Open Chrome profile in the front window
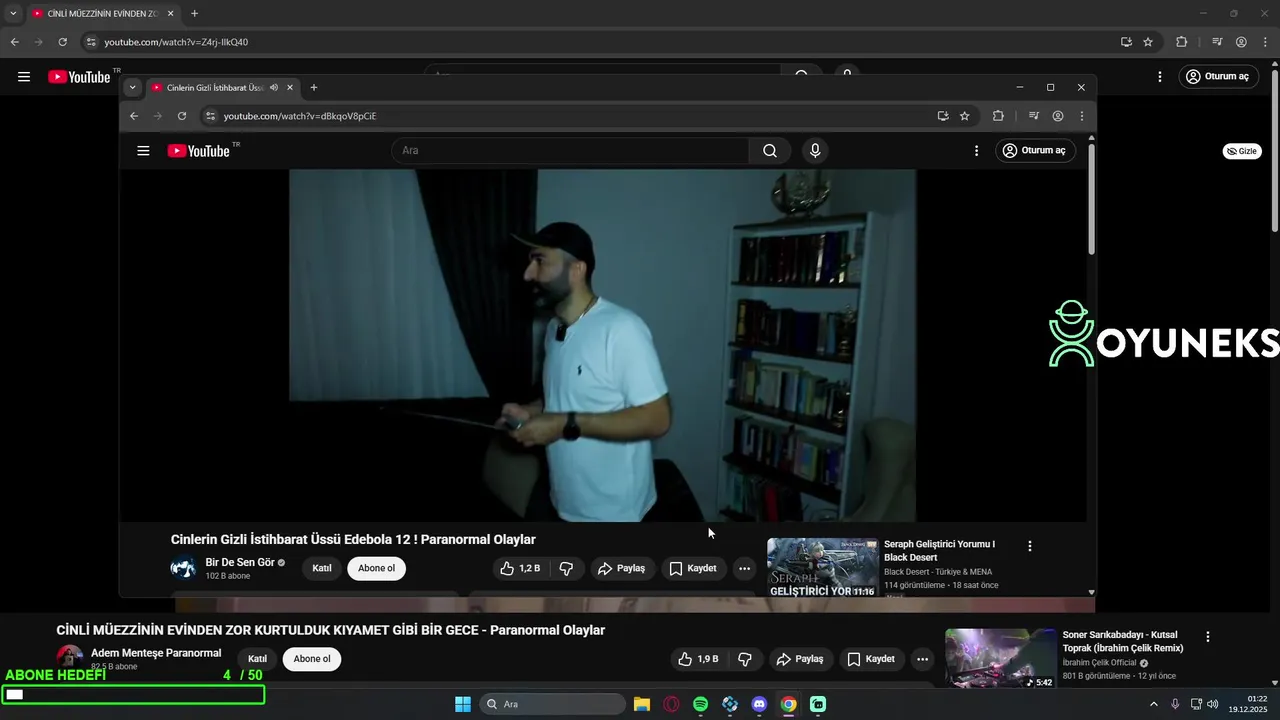The height and width of the screenshot is (720, 1280). pos(1058,116)
